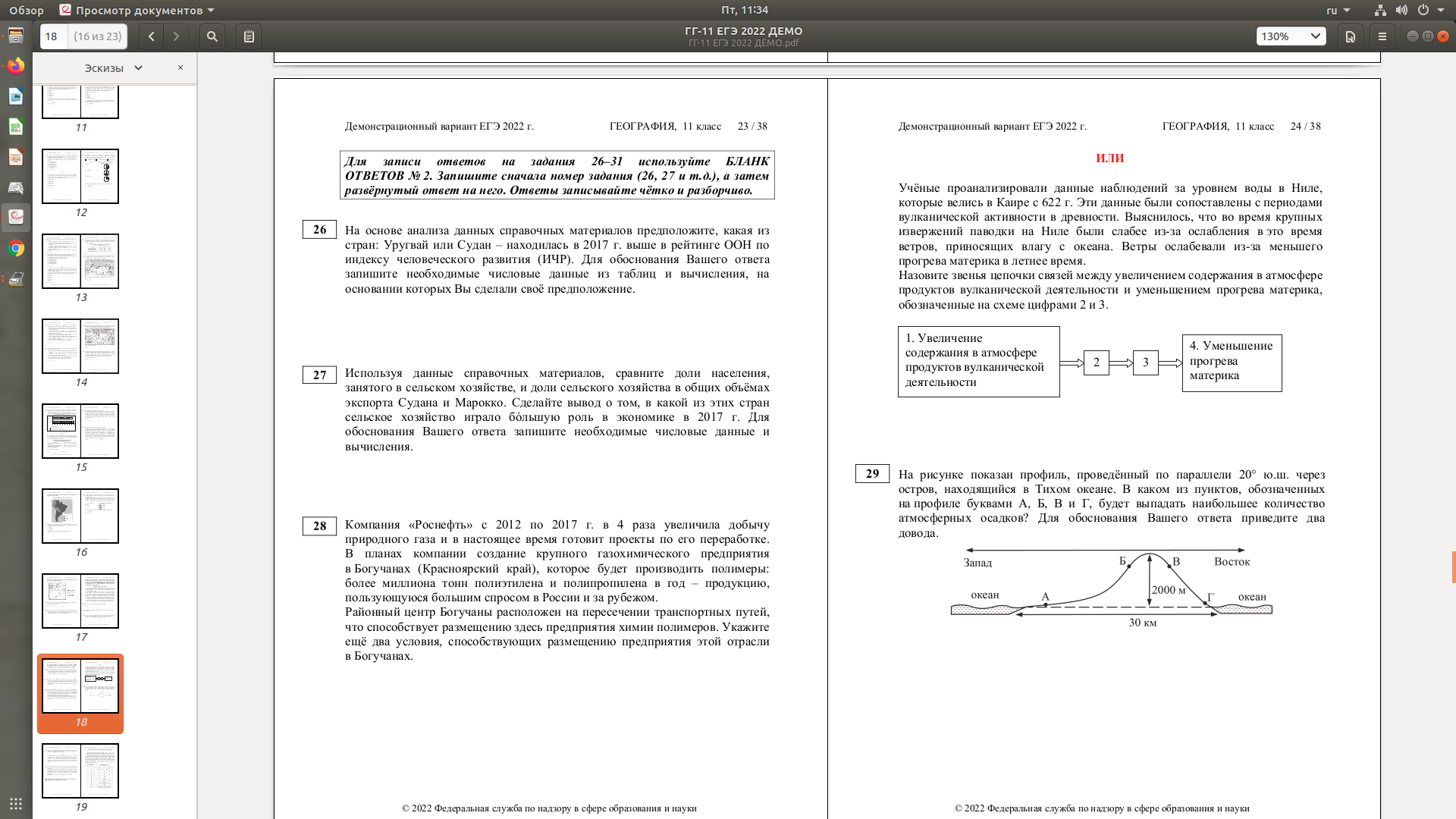This screenshot has width=1456, height=819.
Task: Open the search tool
Action: [x=212, y=36]
